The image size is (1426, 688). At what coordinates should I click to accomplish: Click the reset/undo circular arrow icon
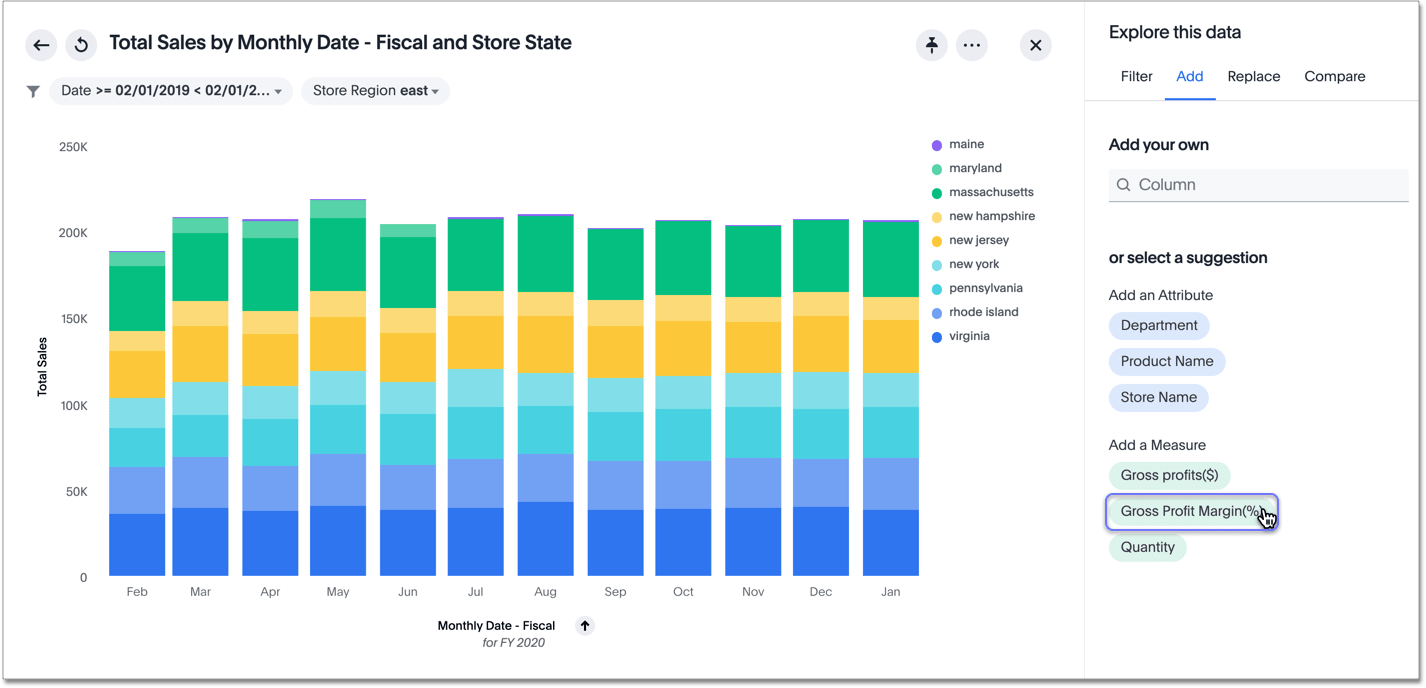[81, 45]
